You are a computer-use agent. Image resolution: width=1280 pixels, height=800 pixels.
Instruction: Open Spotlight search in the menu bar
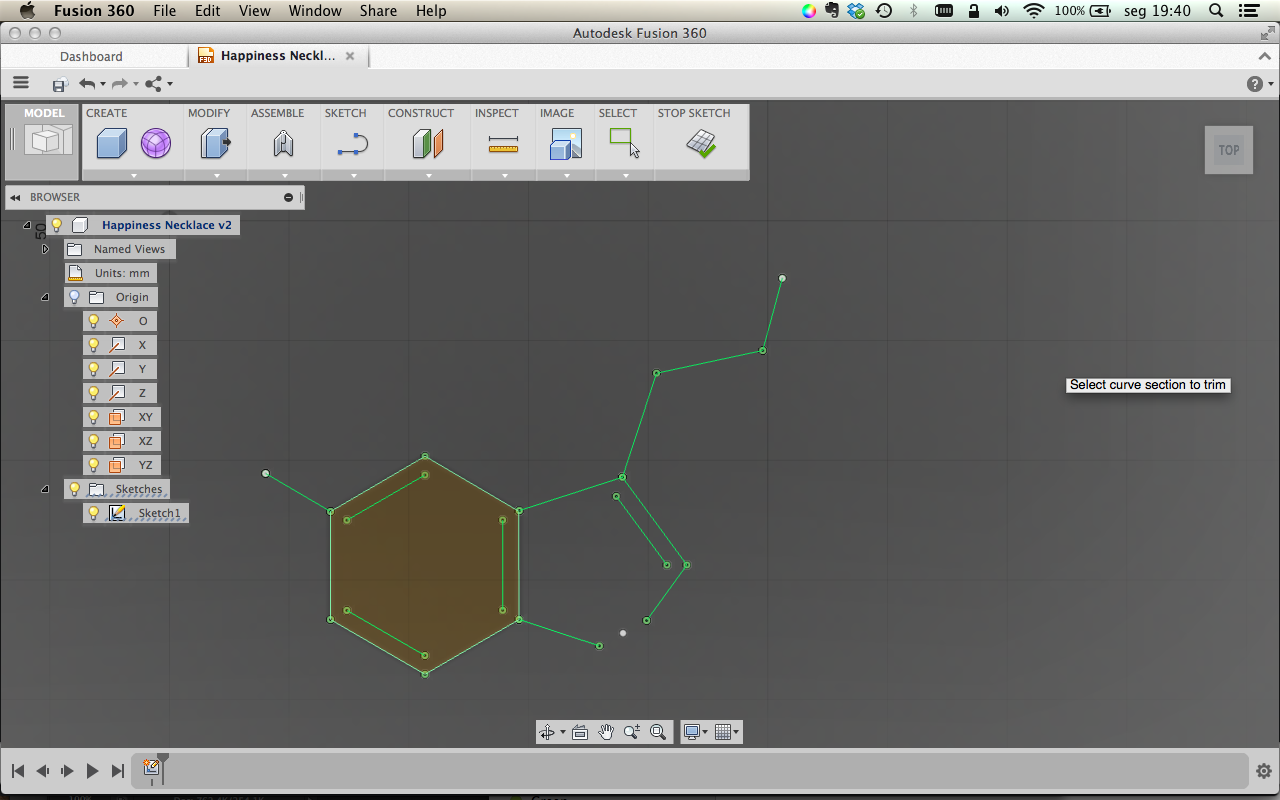pyautogui.click(x=1216, y=11)
